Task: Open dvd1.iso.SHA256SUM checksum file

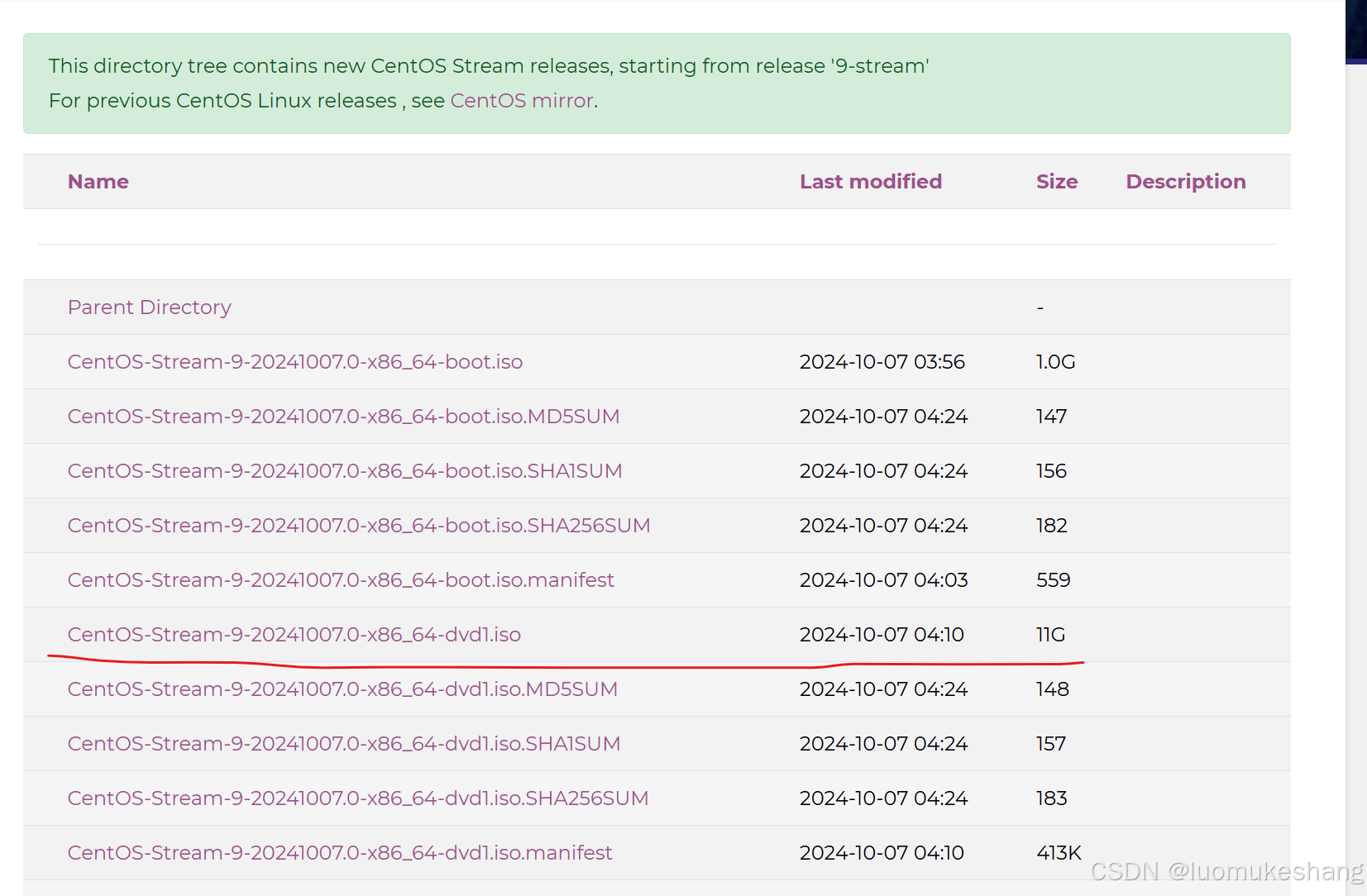Action: click(358, 798)
